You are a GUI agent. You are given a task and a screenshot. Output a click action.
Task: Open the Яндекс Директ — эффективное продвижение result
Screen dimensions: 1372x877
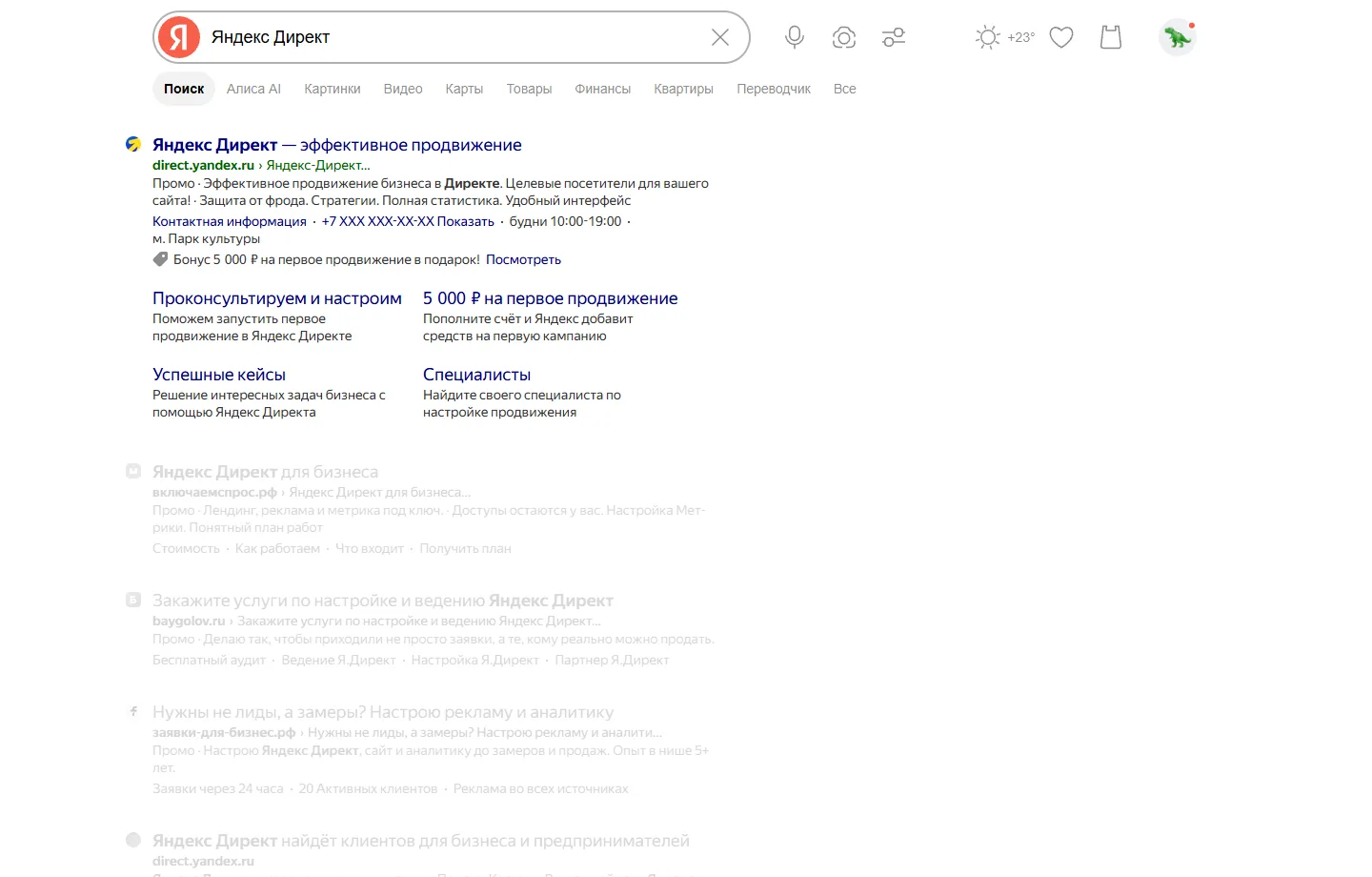point(337,145)
